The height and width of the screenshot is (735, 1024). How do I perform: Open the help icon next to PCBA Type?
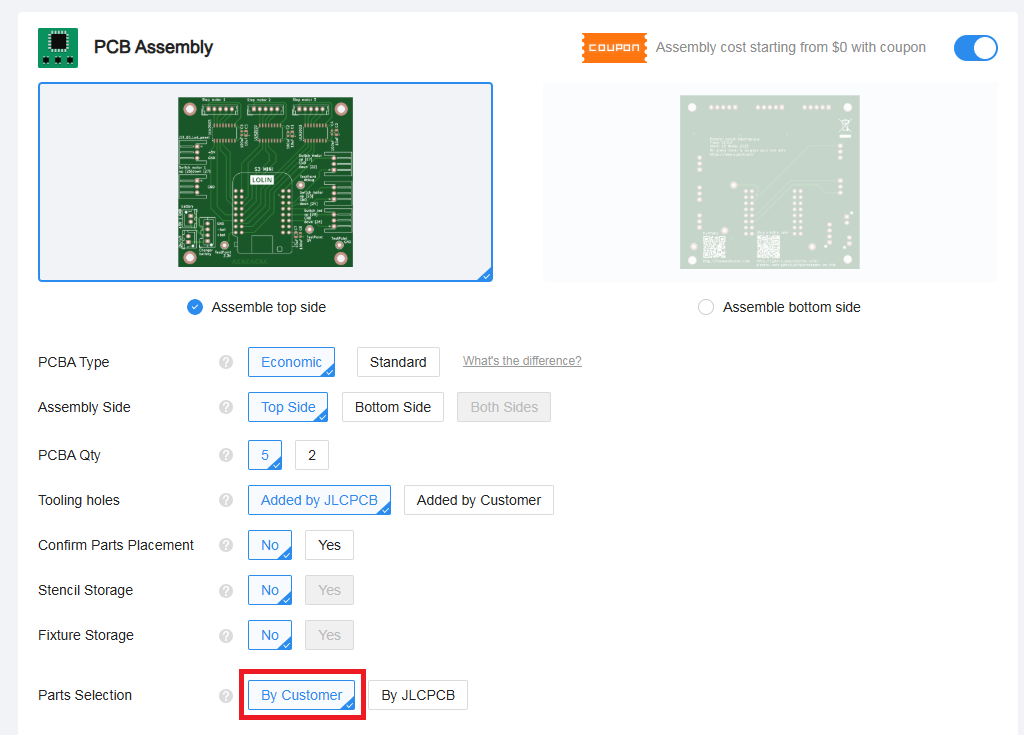point(226,362)
